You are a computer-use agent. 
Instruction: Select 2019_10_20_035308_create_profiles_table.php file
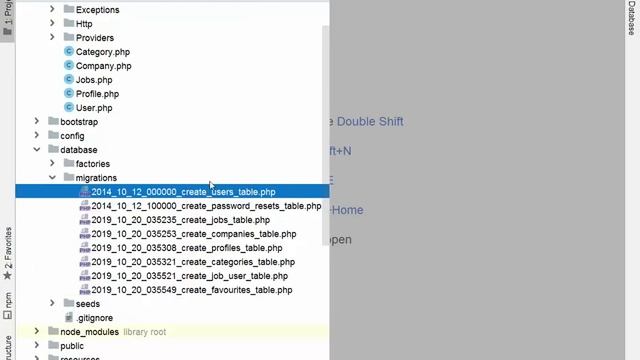[187, 248]
